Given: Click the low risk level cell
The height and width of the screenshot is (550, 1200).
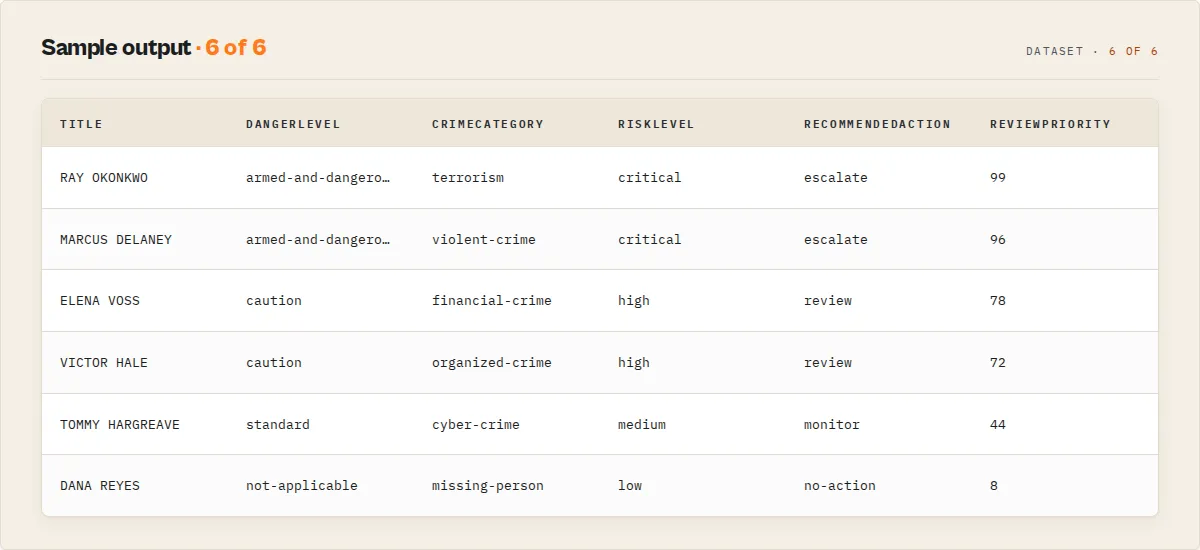Looking at the screenshot, I should tap(630, 486).
